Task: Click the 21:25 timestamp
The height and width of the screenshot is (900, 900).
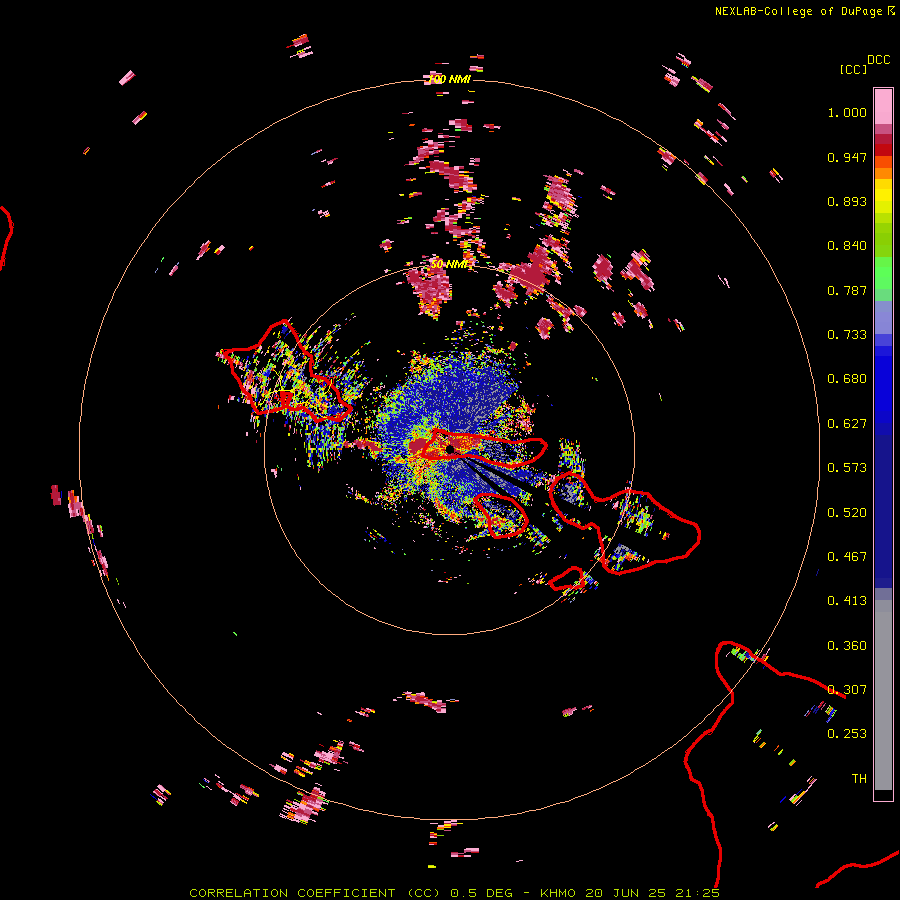Action: point(697,893)
